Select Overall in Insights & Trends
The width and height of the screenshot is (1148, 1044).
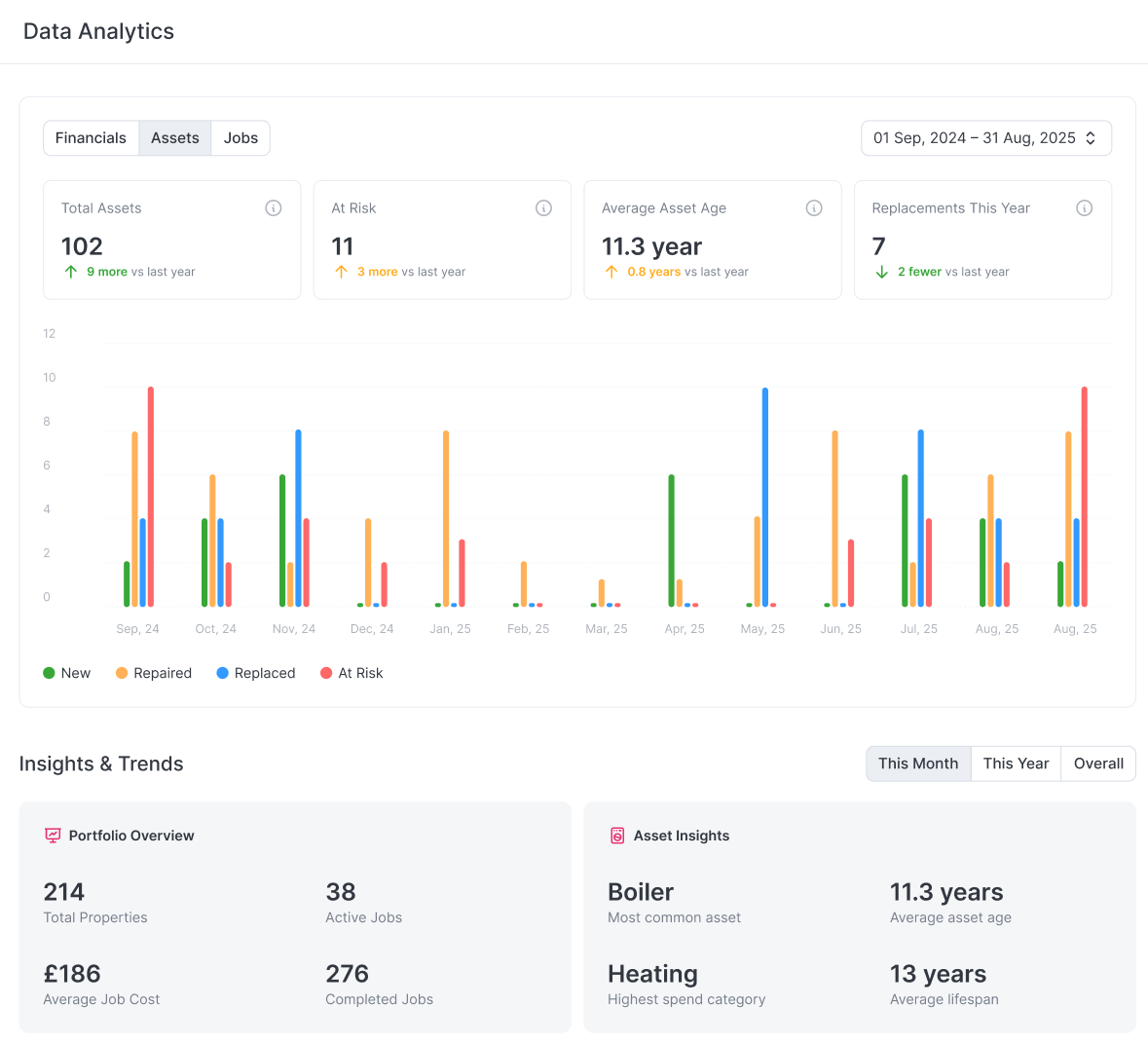point(1097,764)
